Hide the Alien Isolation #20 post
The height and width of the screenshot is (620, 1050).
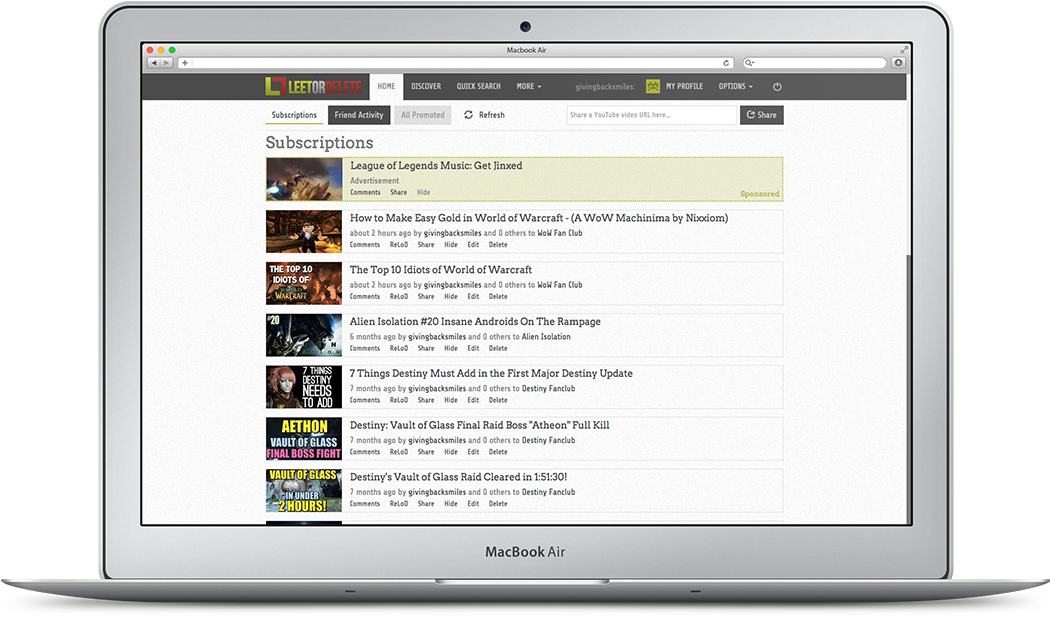pos(451,348)
